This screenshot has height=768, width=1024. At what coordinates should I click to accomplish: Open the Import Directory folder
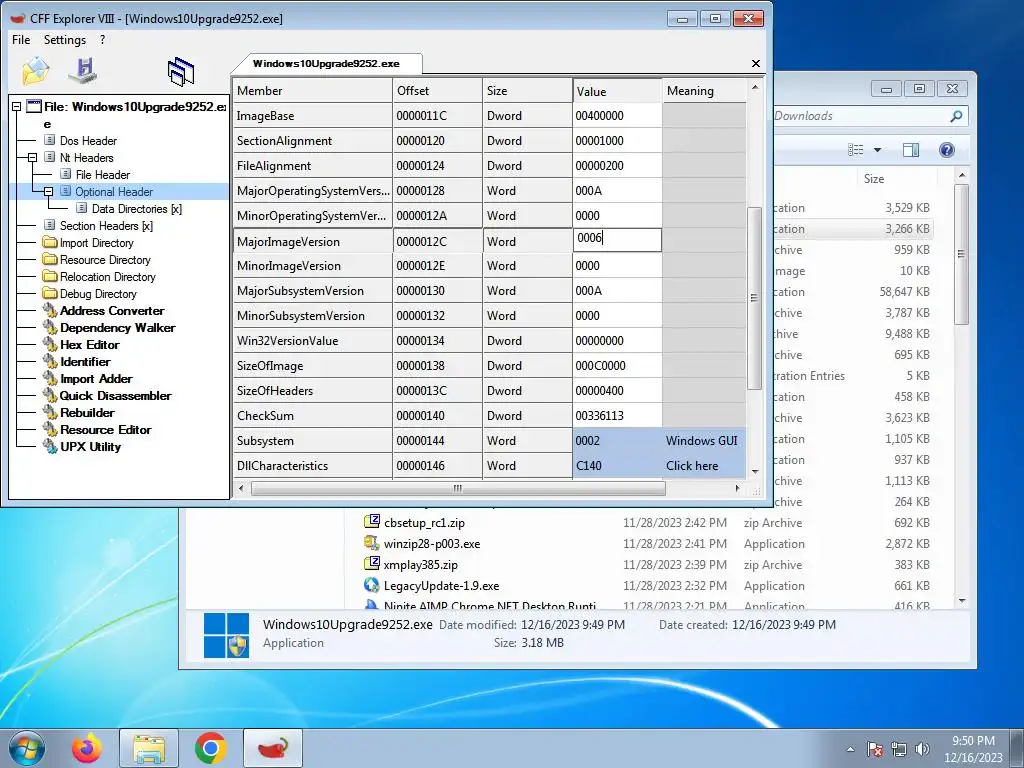pyautogui.click(x=97, y=242)
